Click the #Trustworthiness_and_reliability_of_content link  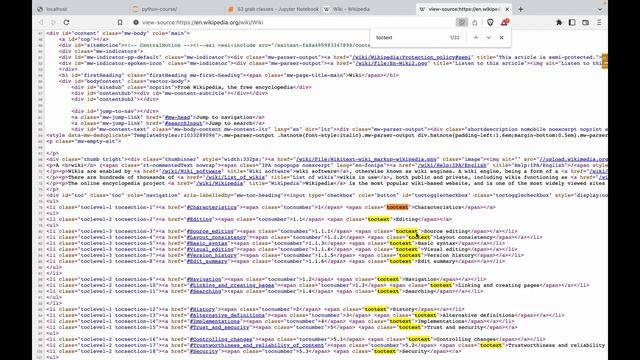click(257, 345)
